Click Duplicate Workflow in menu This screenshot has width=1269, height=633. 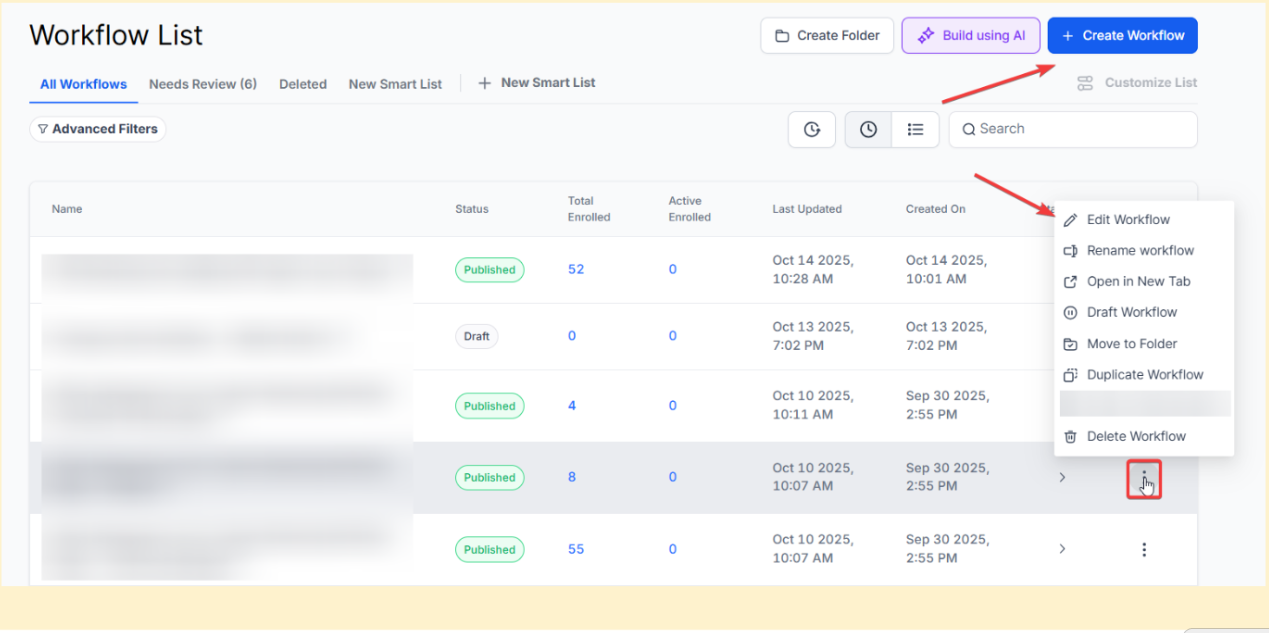pos(1144,375)
